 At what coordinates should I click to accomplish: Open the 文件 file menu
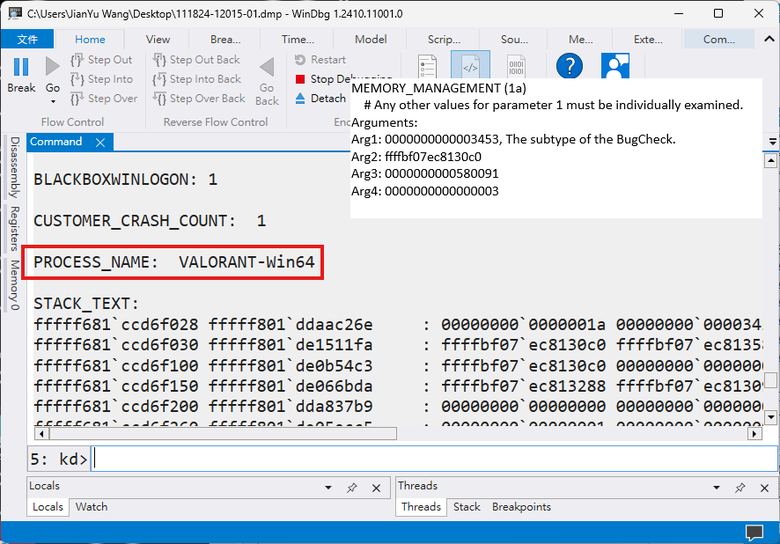pos(27,39)
